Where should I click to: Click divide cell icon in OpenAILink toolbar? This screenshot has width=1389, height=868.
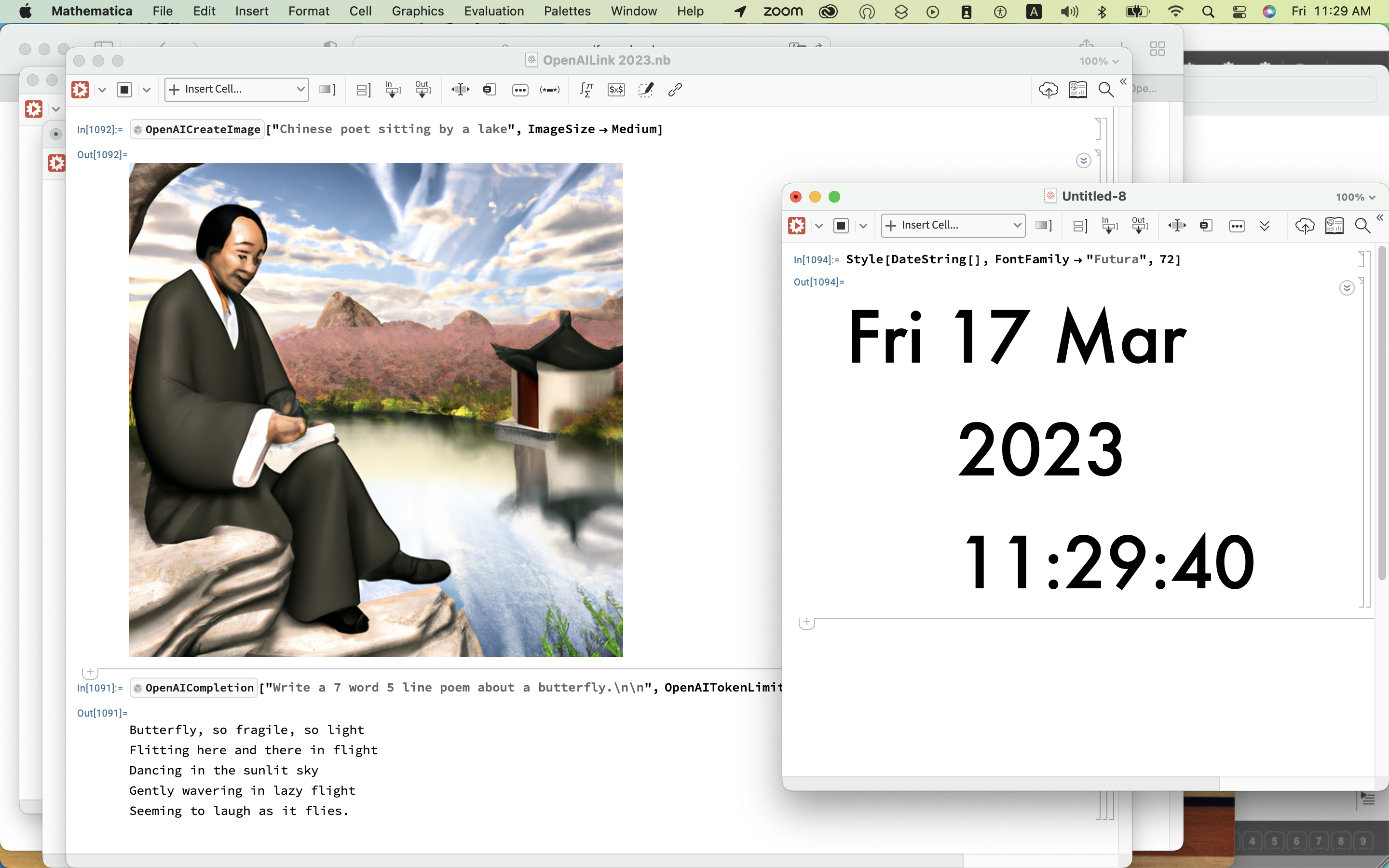pyautogui.click(x=363, y=90)
